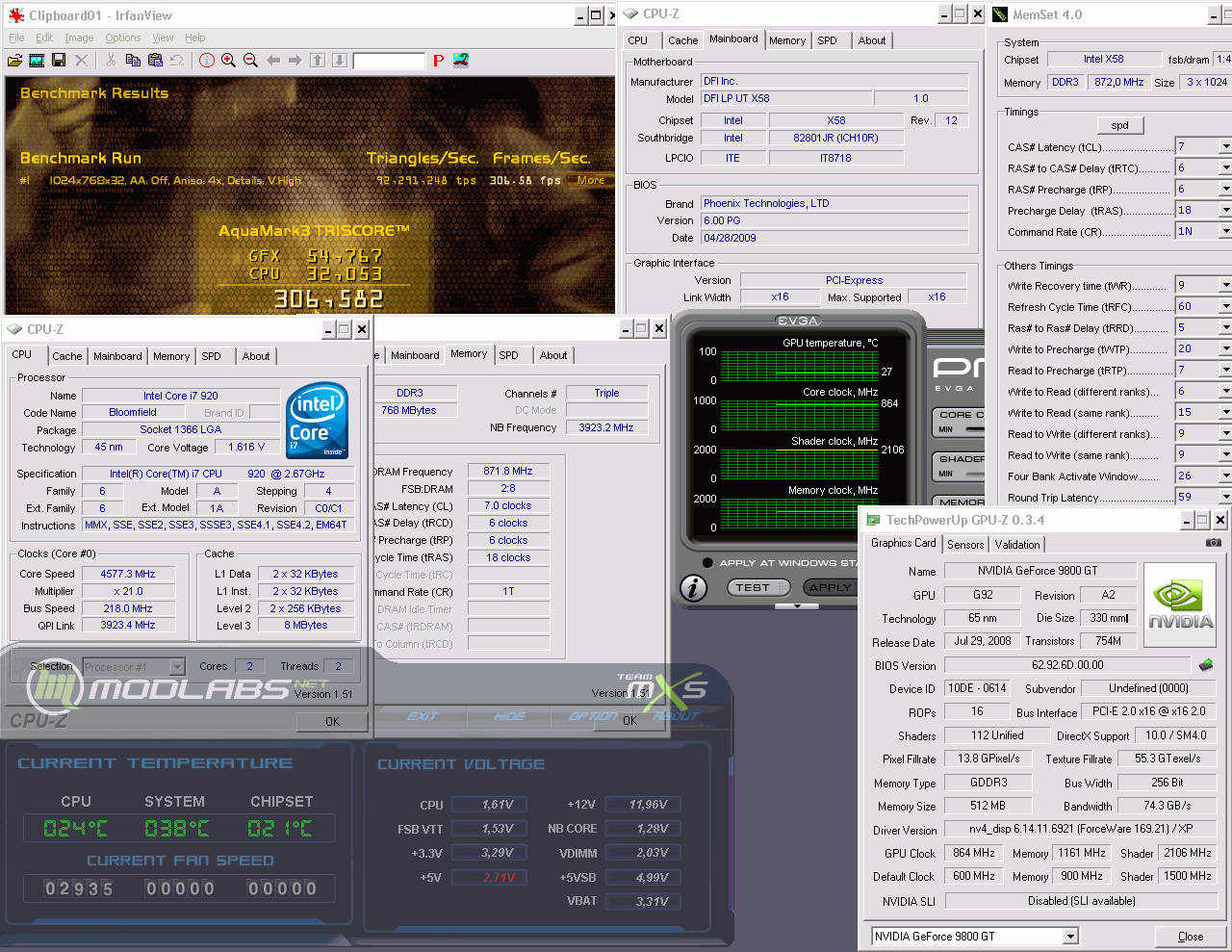Switch to GPU-Z's Sensors tab
Screen dimensions: 1232x952
pyautogui.click(x=965, y=545)
